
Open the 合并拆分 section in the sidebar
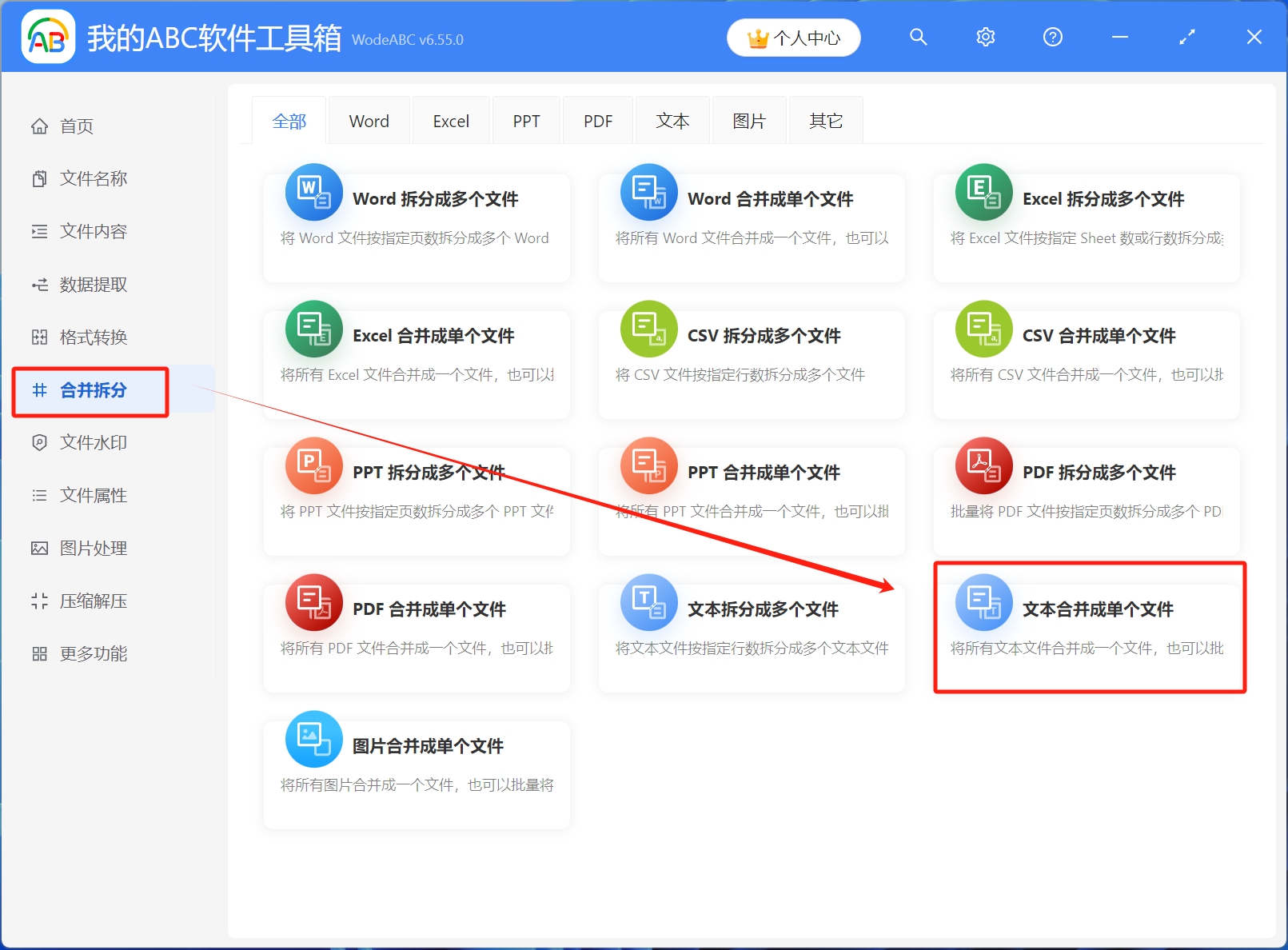[90, 391]
